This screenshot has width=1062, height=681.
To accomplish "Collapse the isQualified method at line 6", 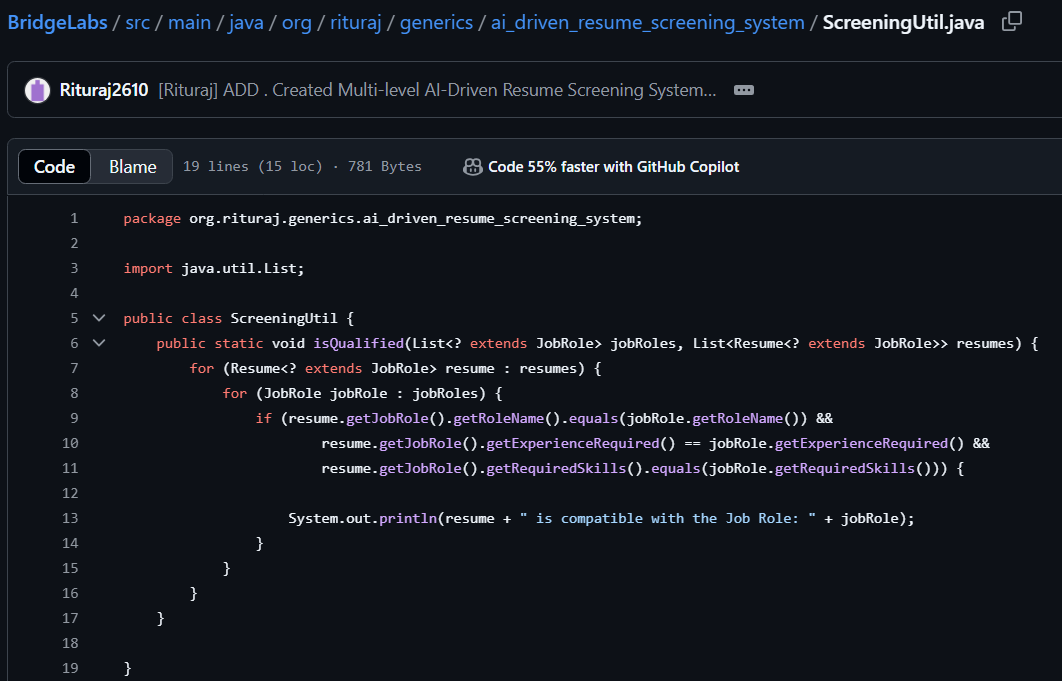I will [99, 343].
